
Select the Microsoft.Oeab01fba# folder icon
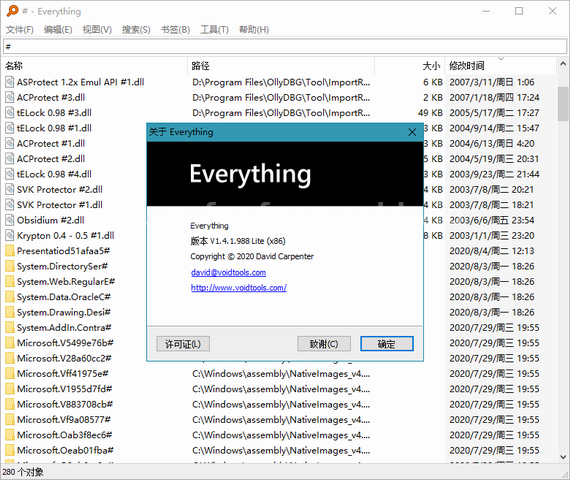[x=9, y=450]
